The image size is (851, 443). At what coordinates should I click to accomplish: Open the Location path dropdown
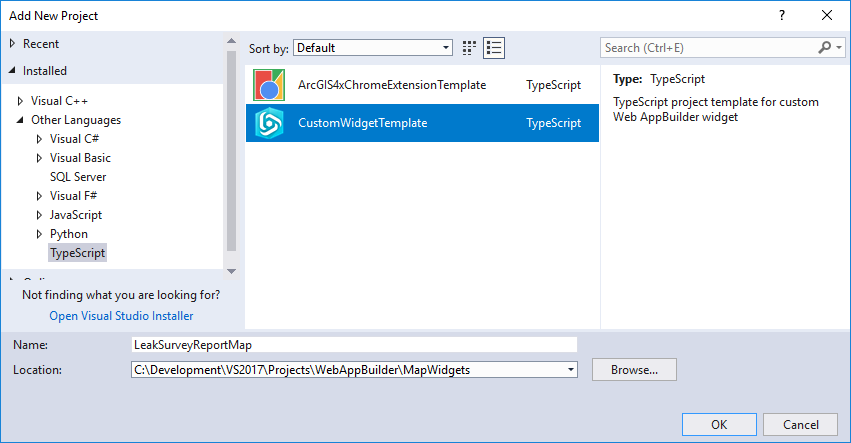point(570,370)
